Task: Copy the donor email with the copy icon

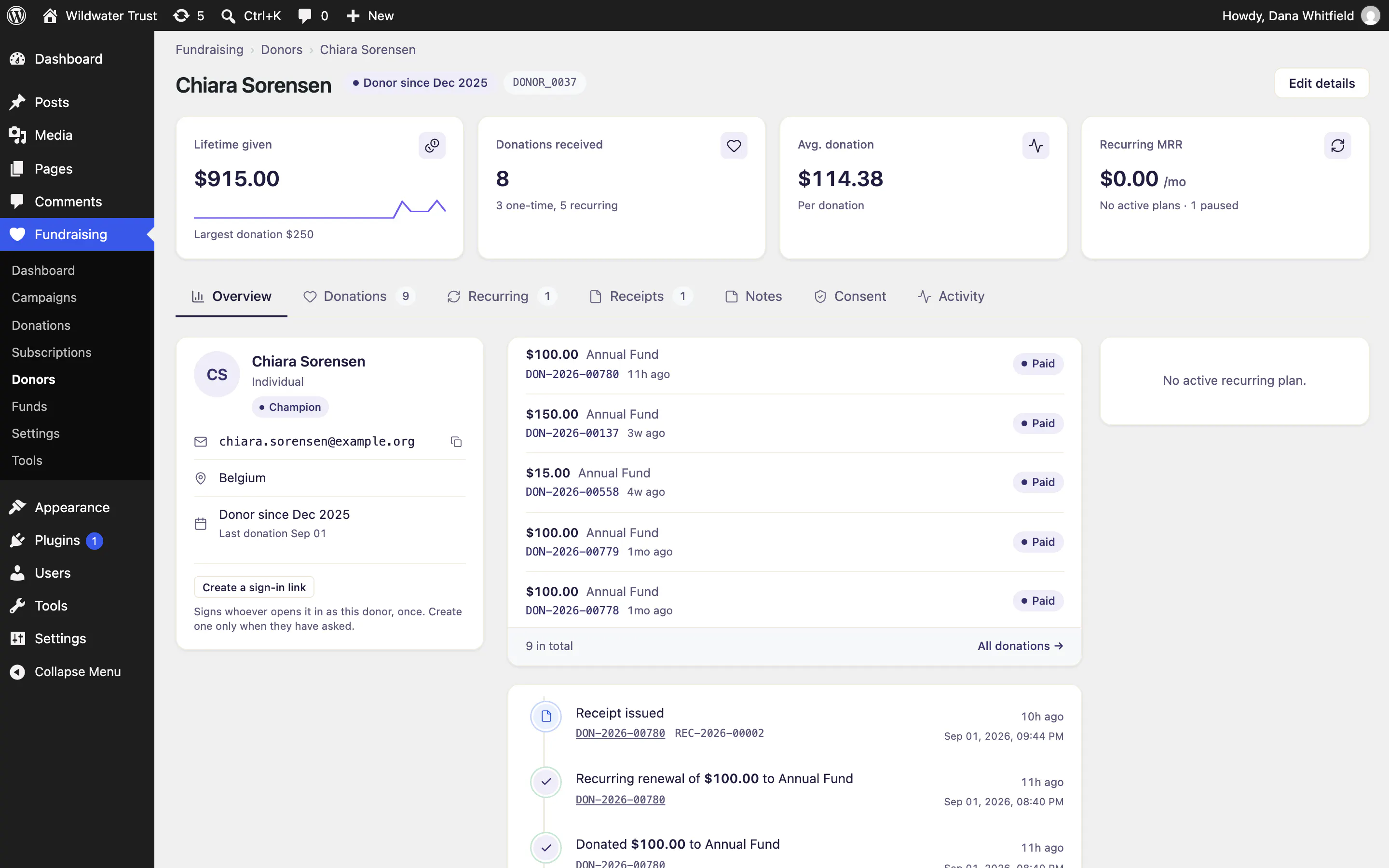Action: coord(456,441)
